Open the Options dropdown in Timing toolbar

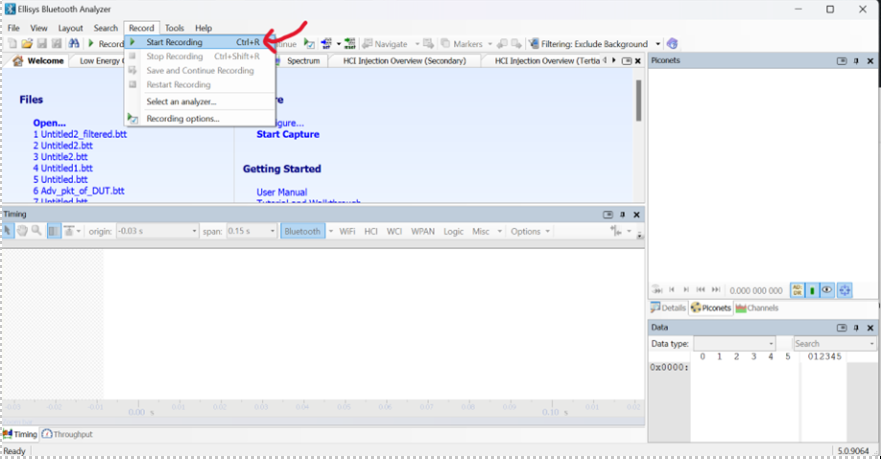pyautogui.click(x=530, y=231)
